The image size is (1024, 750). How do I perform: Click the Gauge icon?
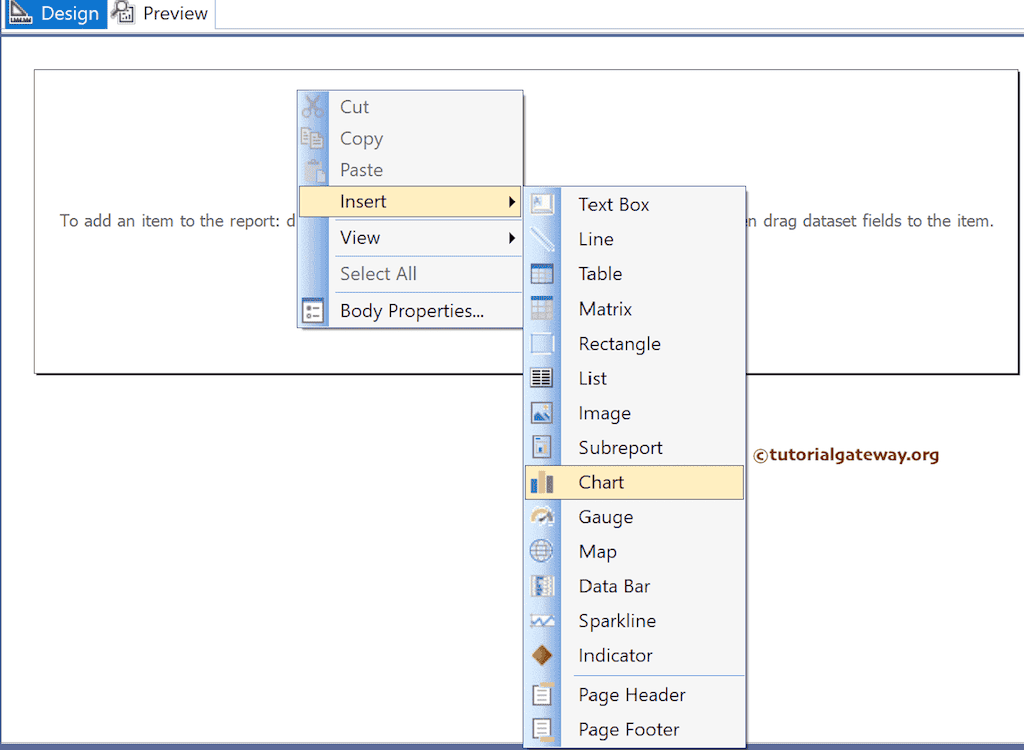(x=542, y=517)
